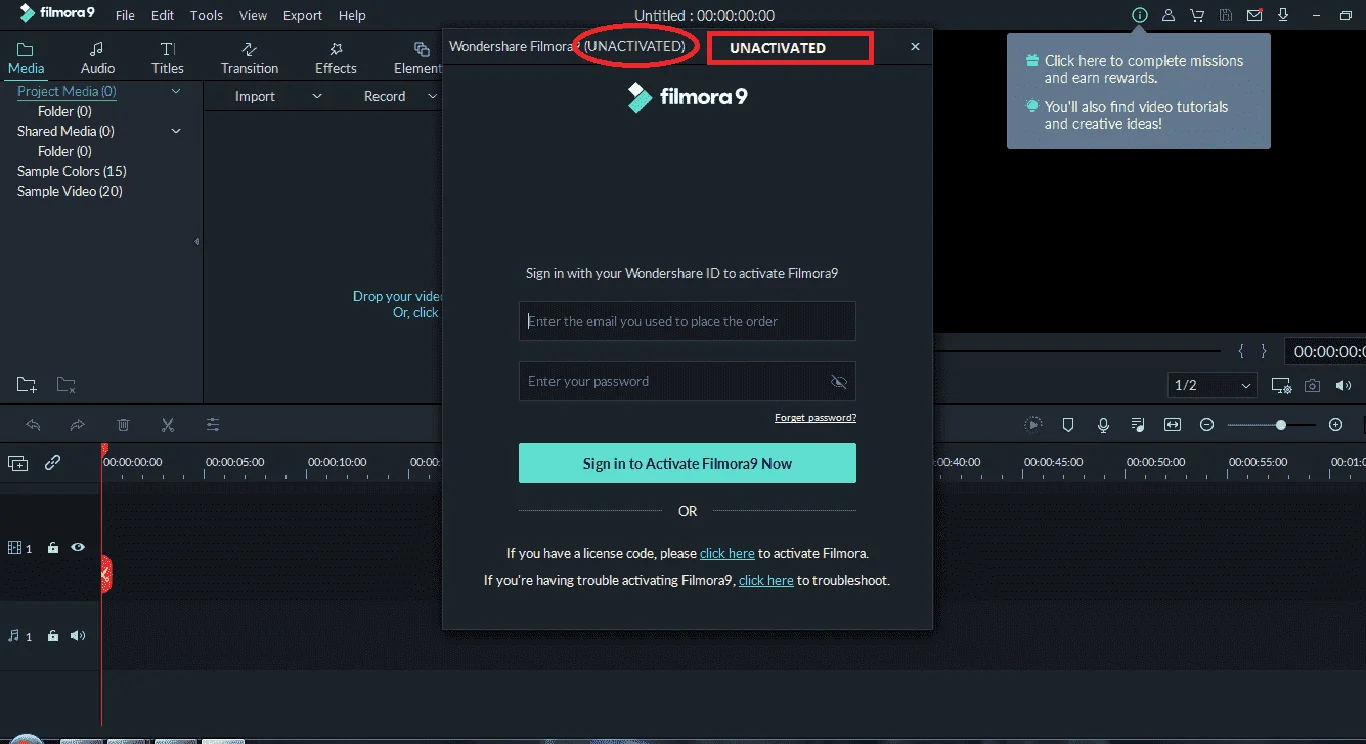The height and width of the screenshot is (744, 1366).
Task: Switch to the Titles tab
Action: (x=168, y=58)
